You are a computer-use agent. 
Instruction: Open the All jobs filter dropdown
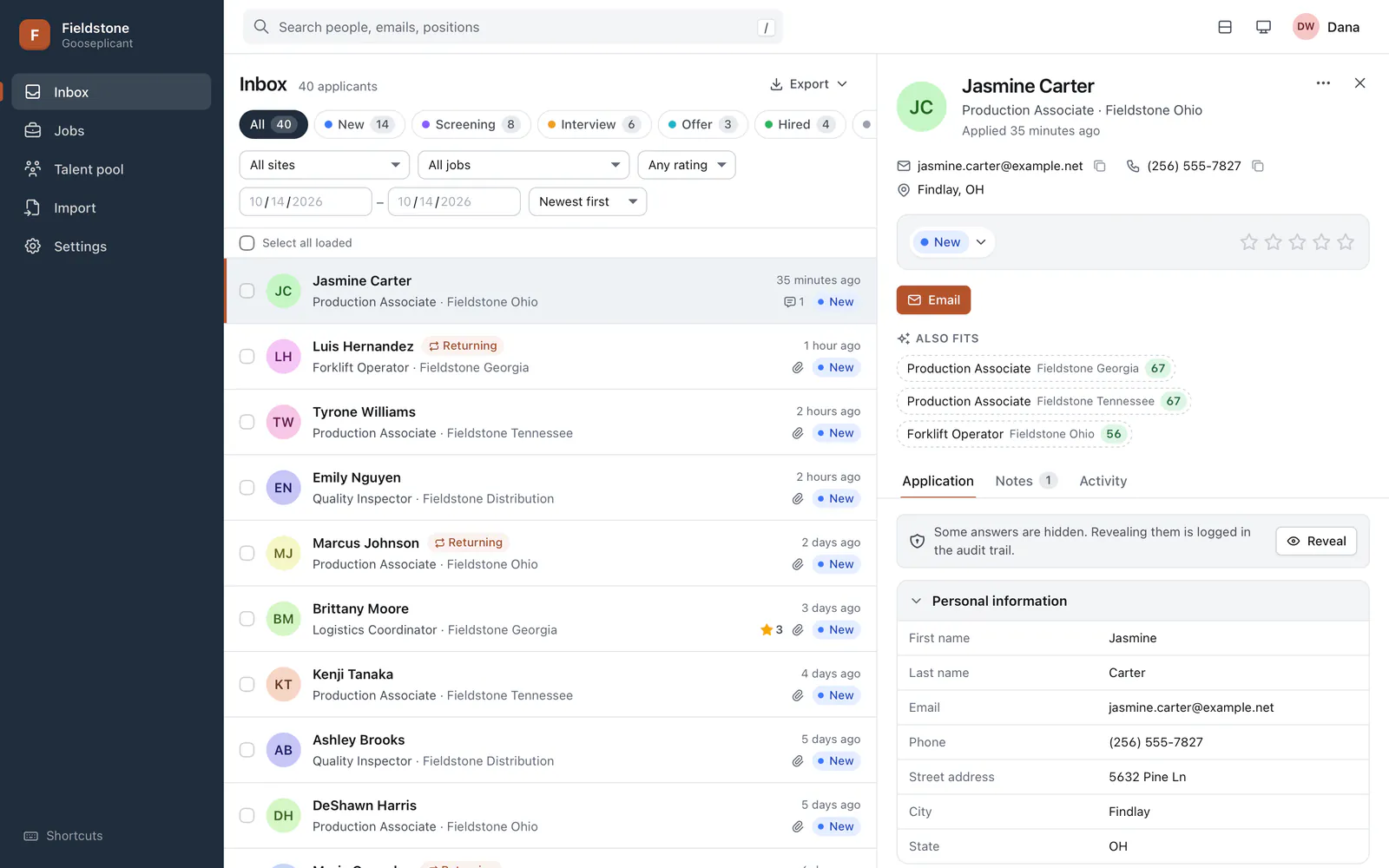[x=523, y=165]
